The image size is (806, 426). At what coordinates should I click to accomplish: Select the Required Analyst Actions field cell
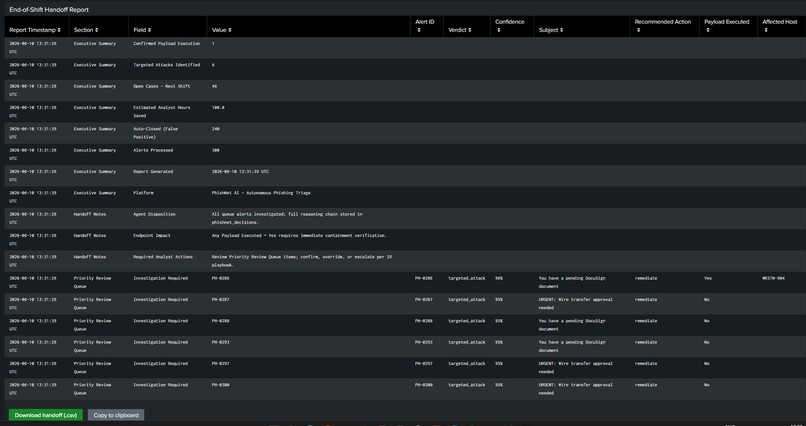coord(162,256)
